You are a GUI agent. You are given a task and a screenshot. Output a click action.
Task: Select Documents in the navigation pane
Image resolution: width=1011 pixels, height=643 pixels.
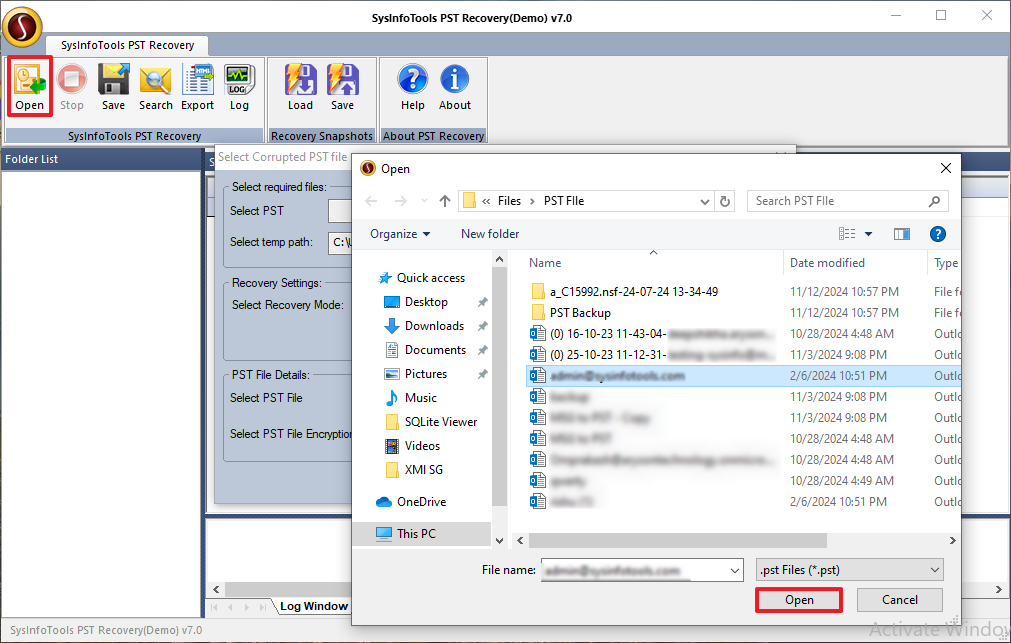tap(435, 350)
